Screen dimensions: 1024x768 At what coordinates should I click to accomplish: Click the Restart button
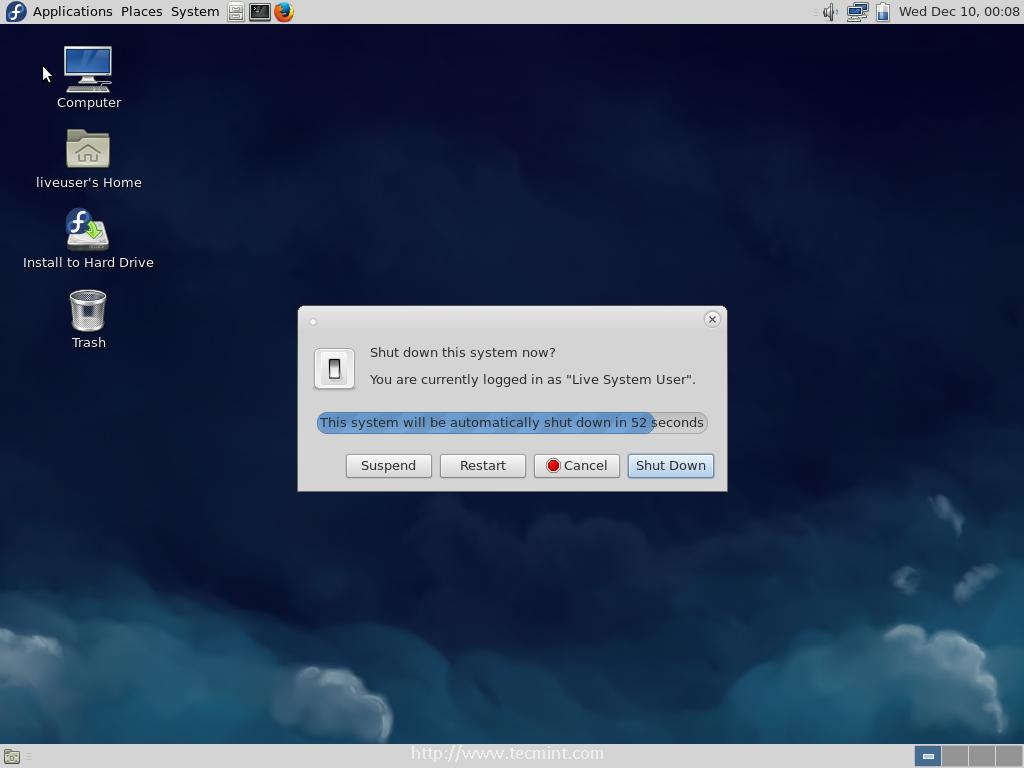[483, 466]
